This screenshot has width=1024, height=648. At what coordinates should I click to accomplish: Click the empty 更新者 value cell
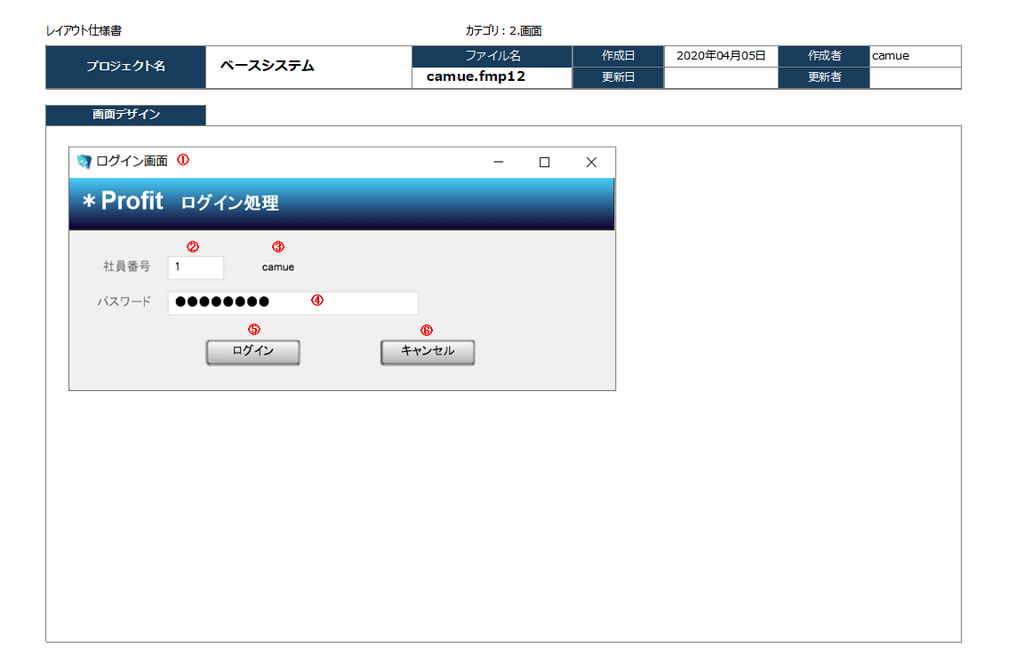click(x=914, y=78)
